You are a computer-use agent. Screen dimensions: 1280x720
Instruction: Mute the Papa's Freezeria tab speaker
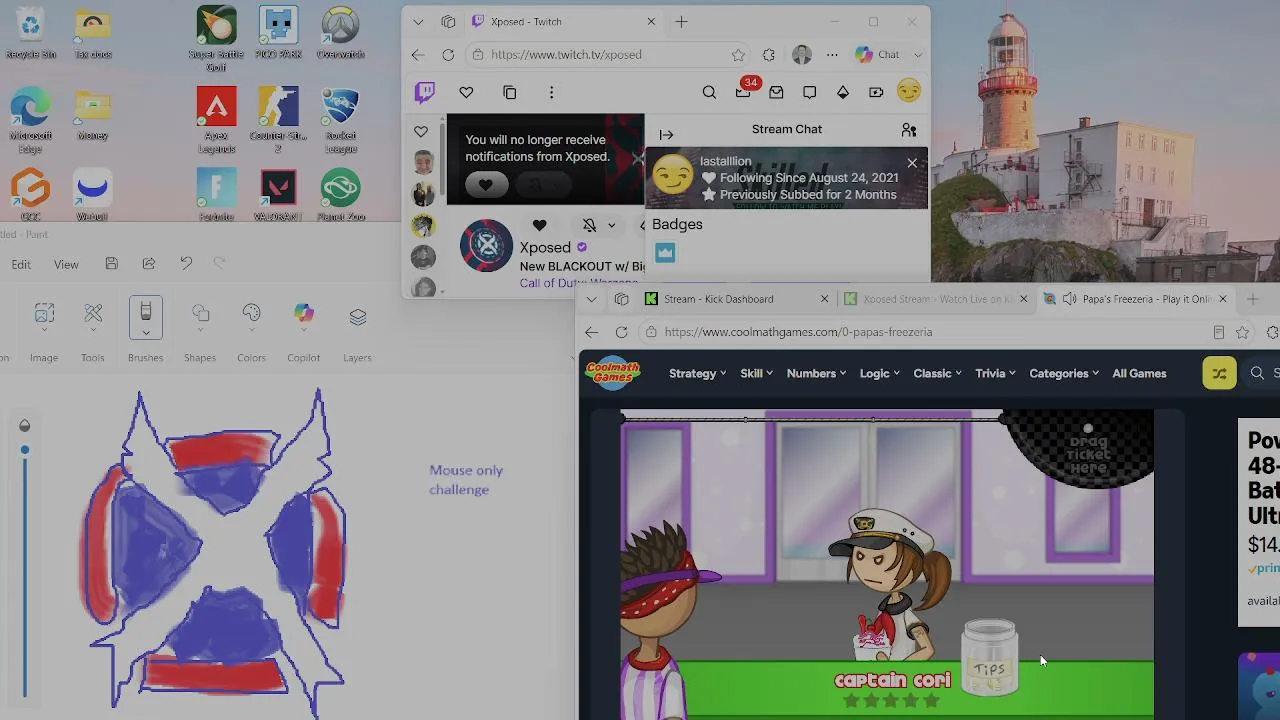coord(1069,299)
